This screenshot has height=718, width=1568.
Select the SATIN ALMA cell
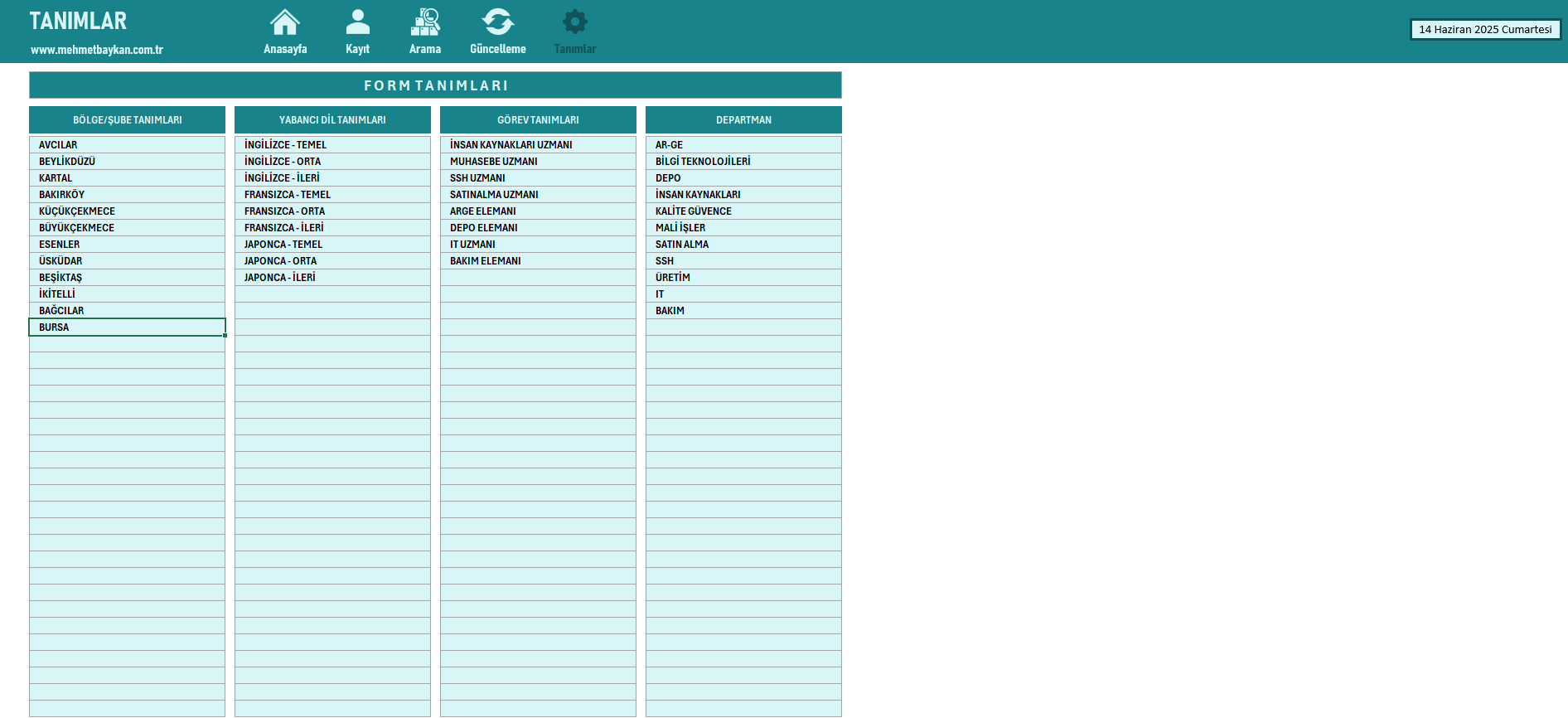tap(743, 245)
